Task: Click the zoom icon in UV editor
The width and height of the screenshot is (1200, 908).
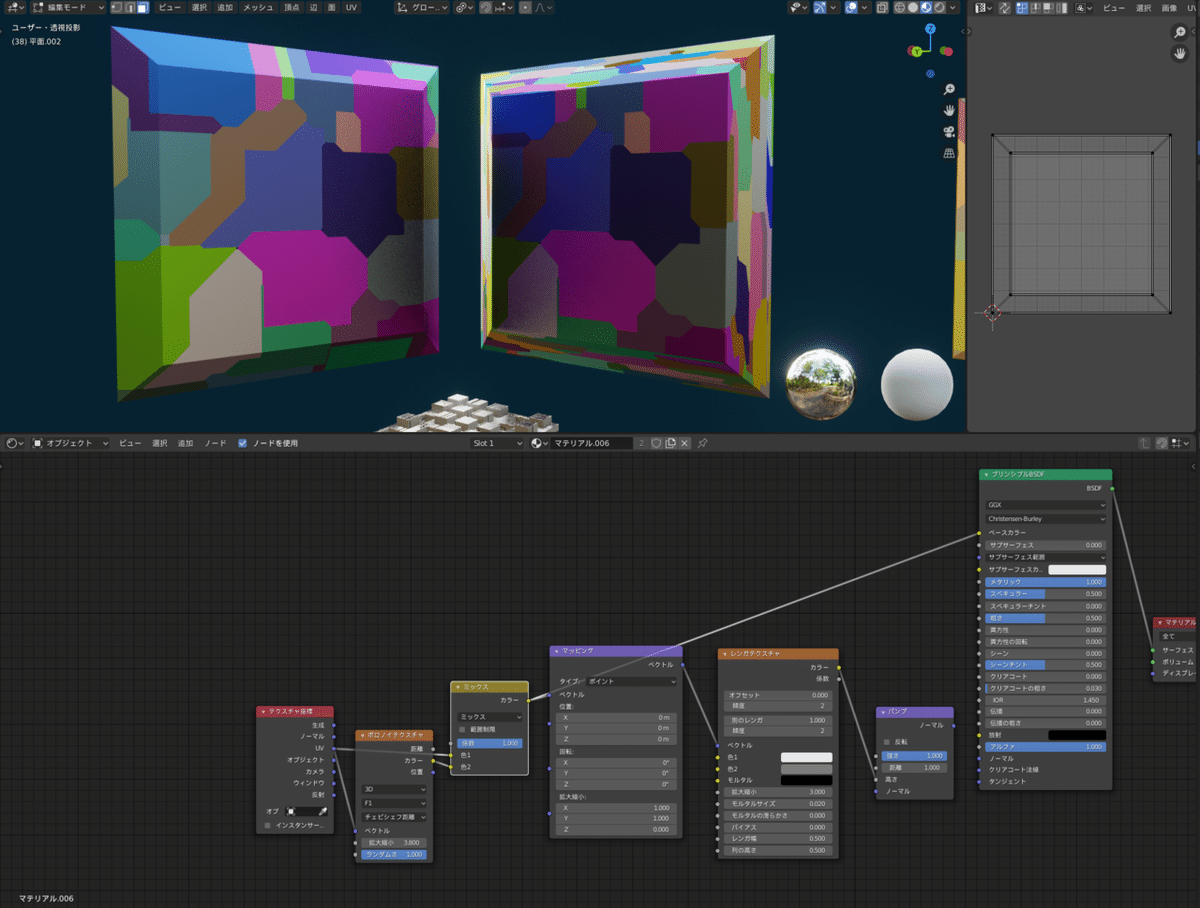Action: coord(1180,32)
